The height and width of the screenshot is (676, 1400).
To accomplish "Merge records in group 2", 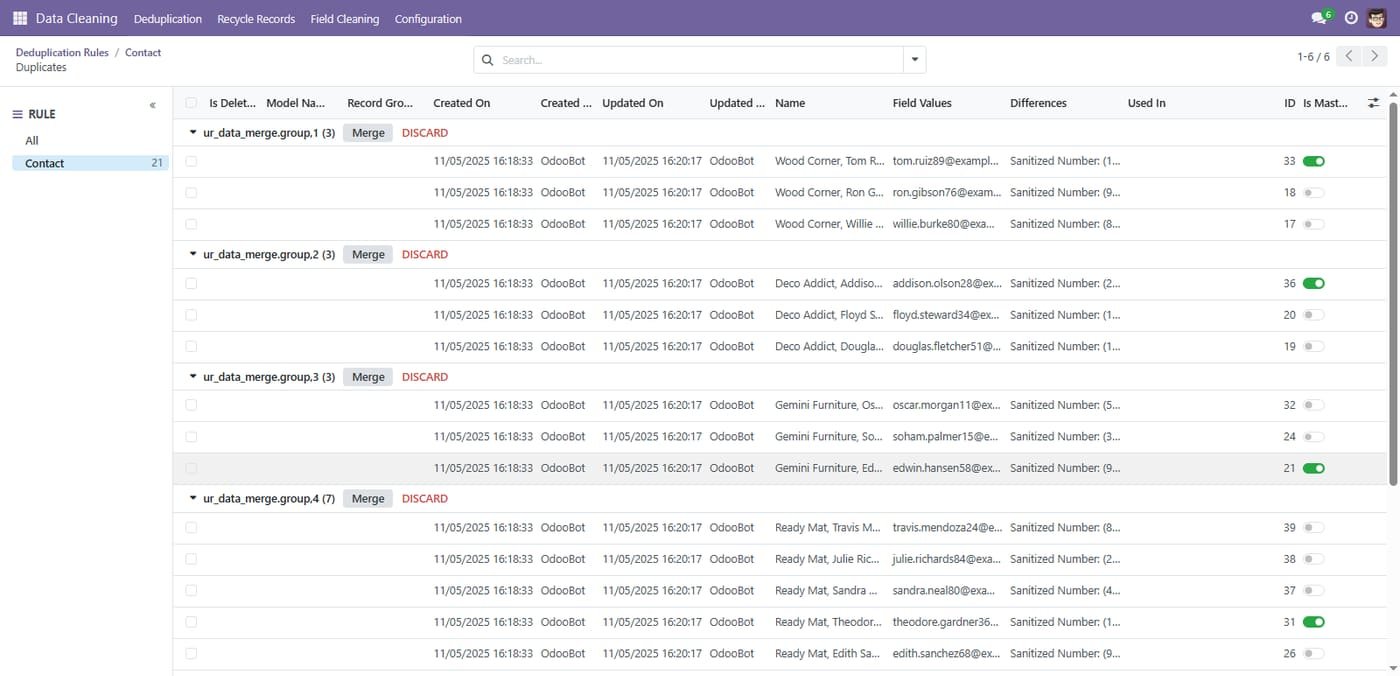I will tap(368, 255).
